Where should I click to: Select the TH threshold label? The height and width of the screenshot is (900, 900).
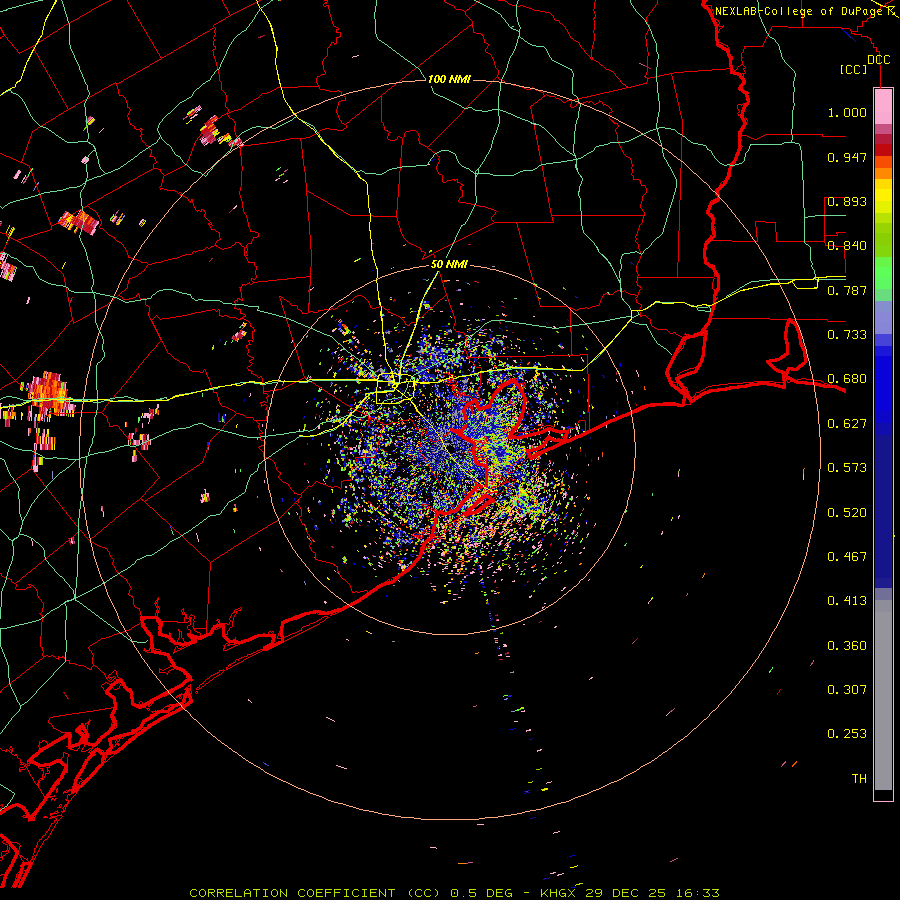(859, 779)
